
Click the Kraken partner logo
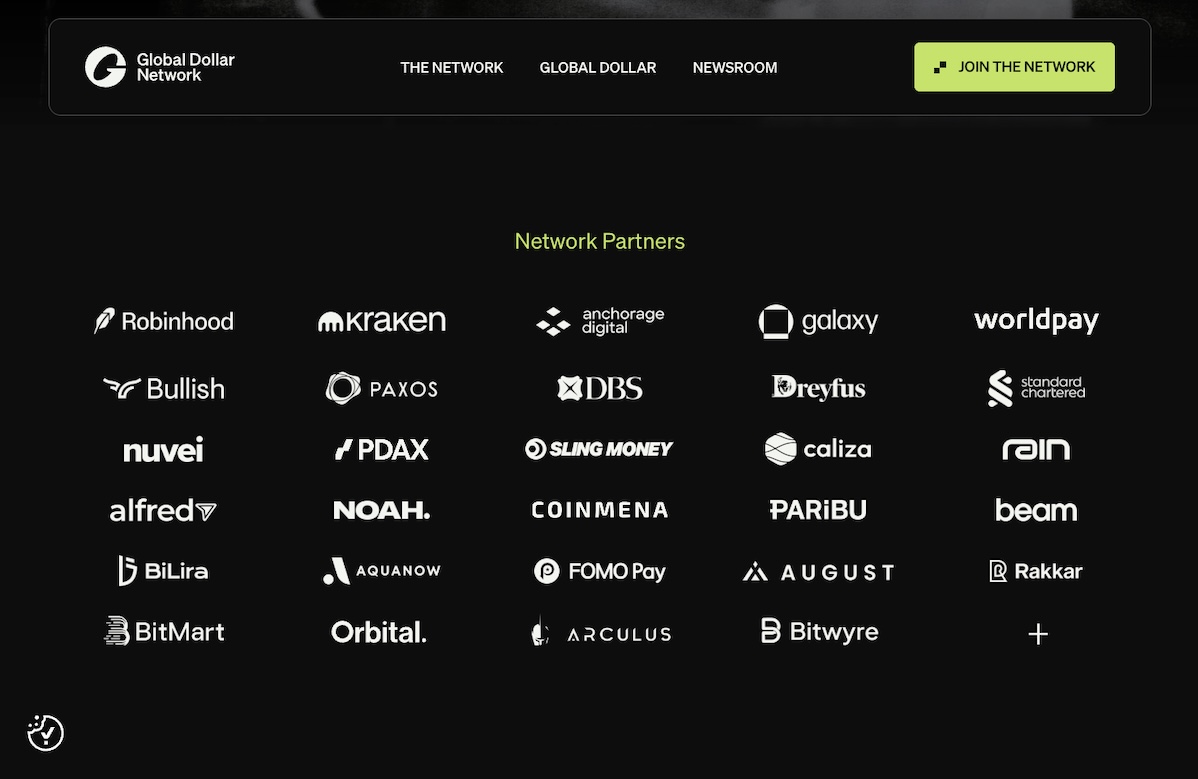382,321
